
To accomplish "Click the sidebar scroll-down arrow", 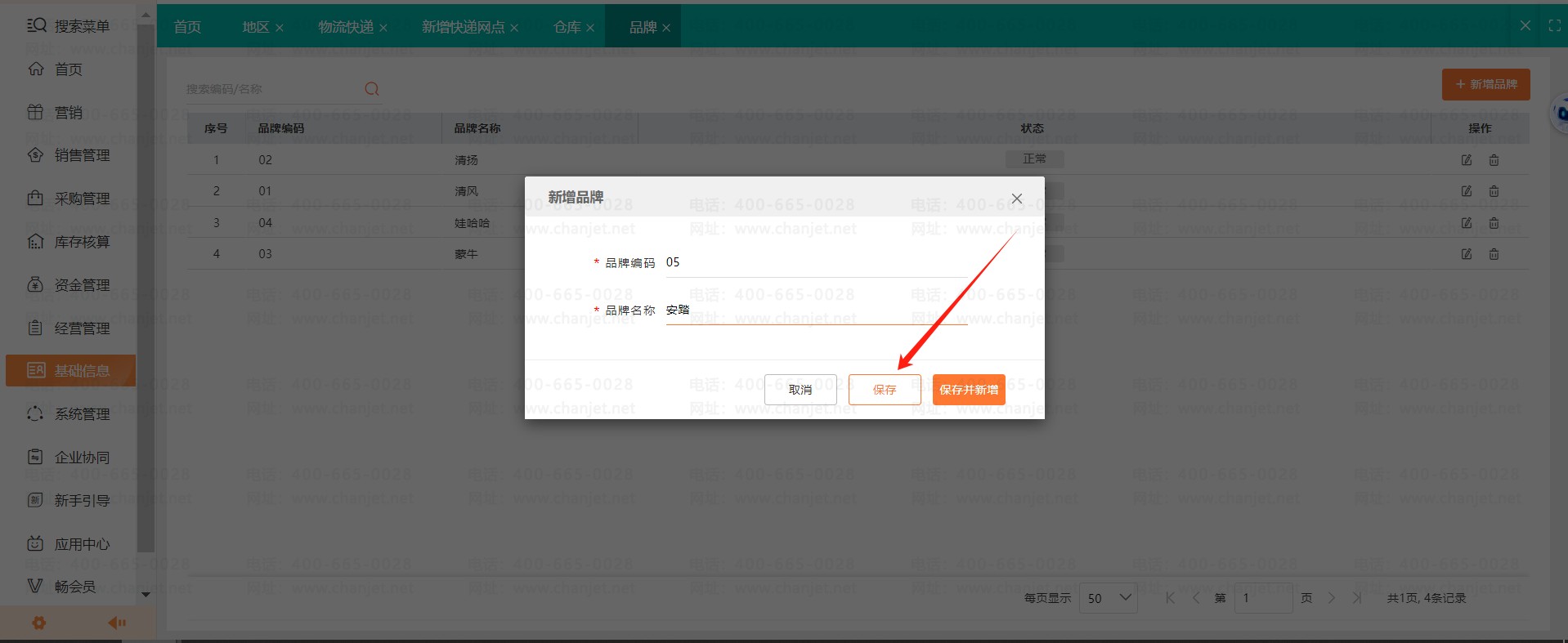I will (146, 595).
